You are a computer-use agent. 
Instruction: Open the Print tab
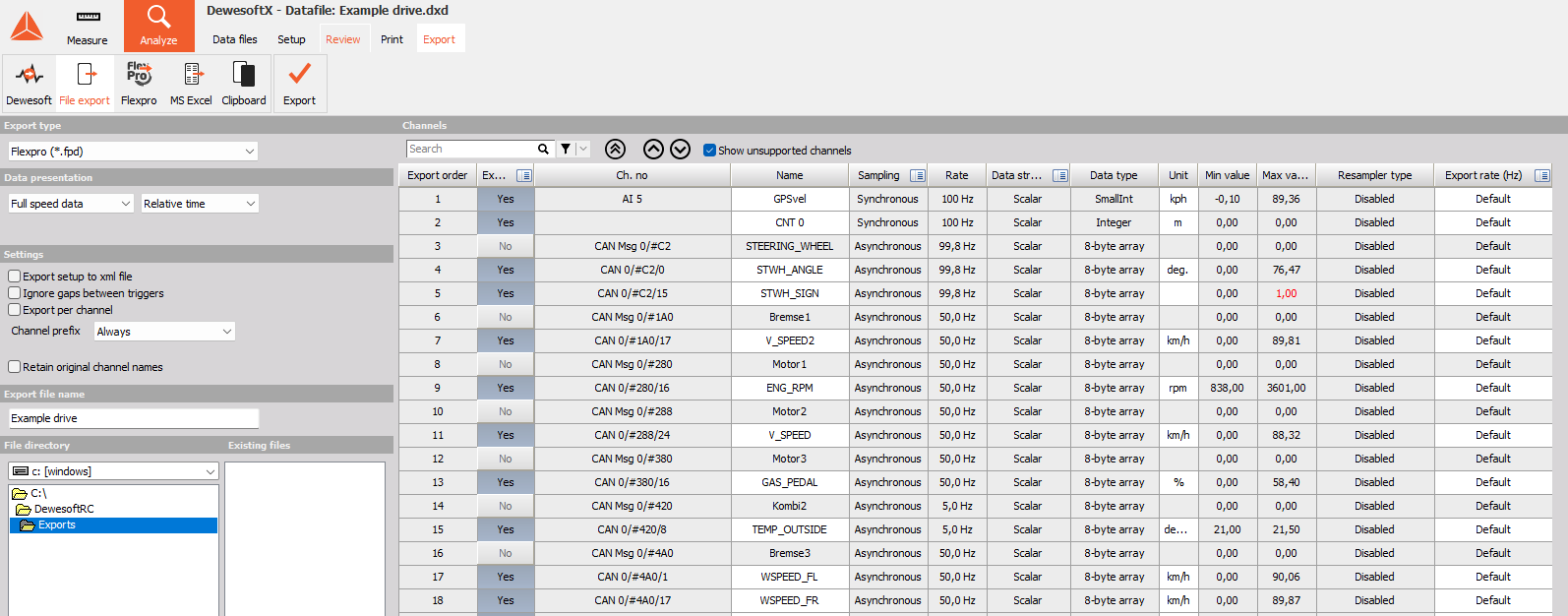coord(392,39)
